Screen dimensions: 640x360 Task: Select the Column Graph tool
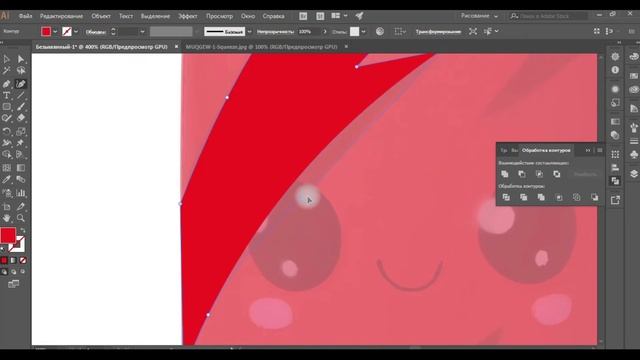pyautogui.click(x=20, y=193)
